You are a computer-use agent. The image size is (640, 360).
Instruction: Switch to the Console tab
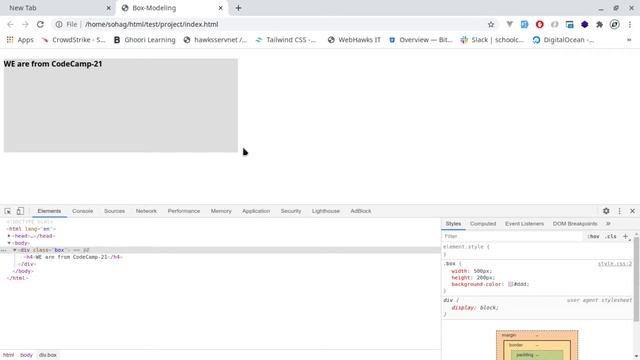(x=82, y=211)
